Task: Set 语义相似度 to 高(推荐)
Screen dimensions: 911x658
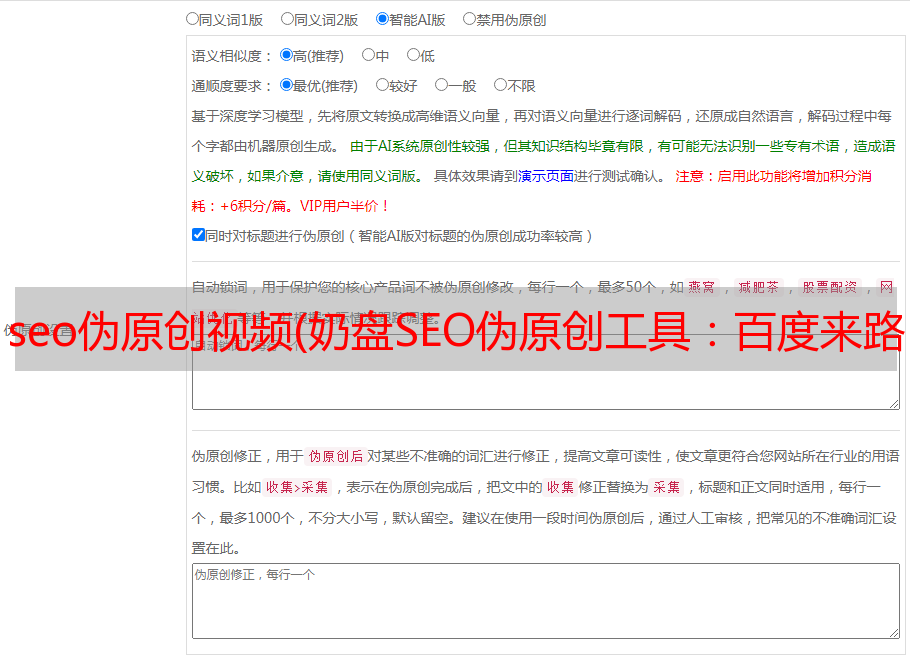Action: point(286,55)
